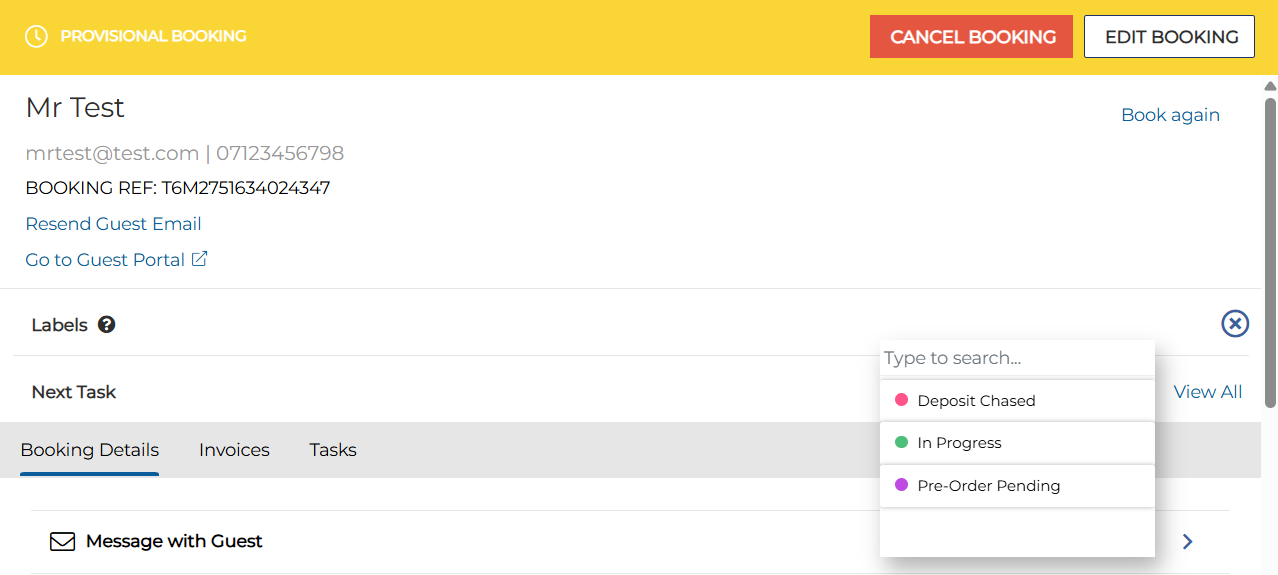Image resolution: width=1278 pixels, height=575 pixels.
Task: Click the purple Pre-Order Pending color dot
Action: click(901, 485)
